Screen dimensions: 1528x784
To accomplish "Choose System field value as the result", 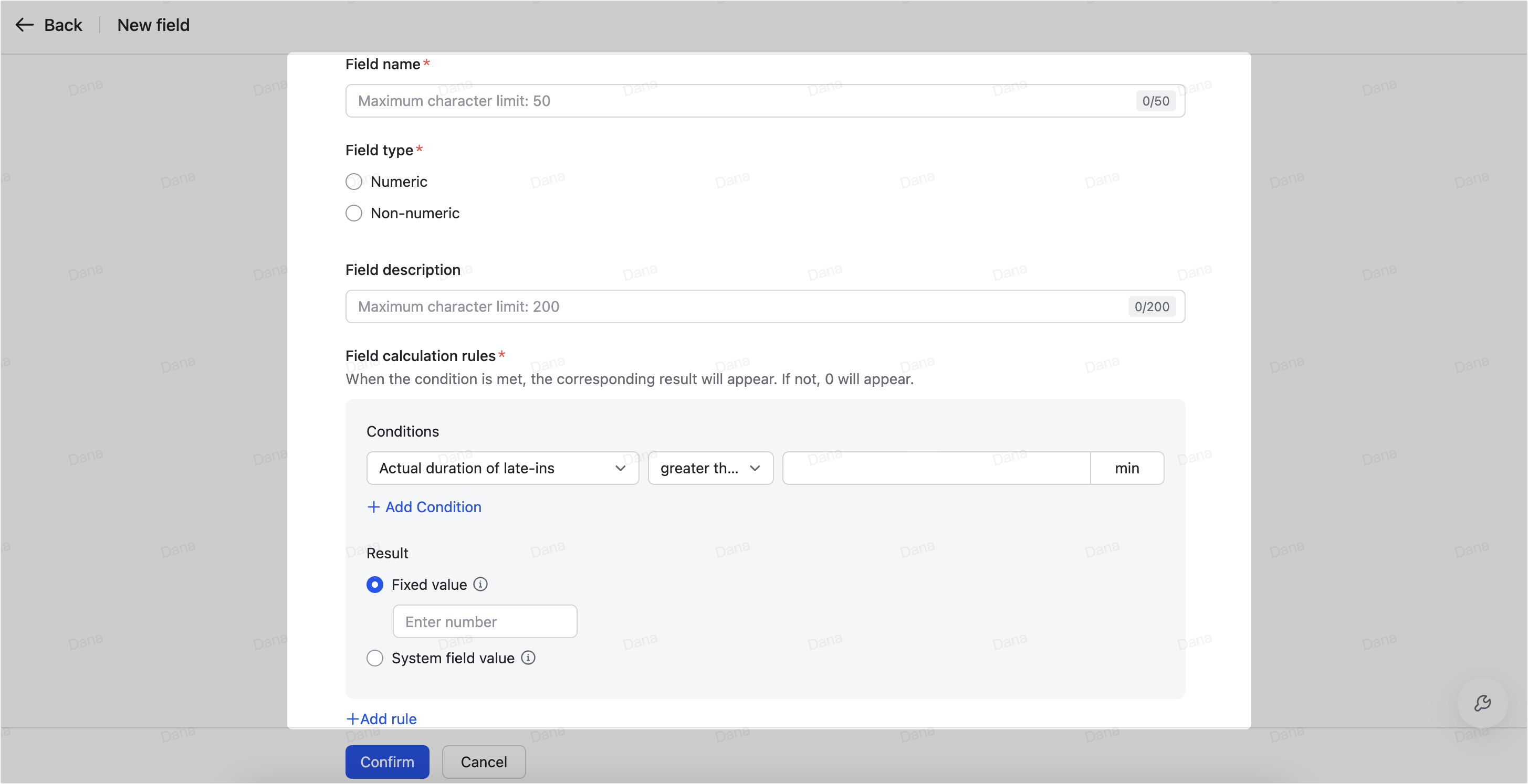I will click(375, 658).
